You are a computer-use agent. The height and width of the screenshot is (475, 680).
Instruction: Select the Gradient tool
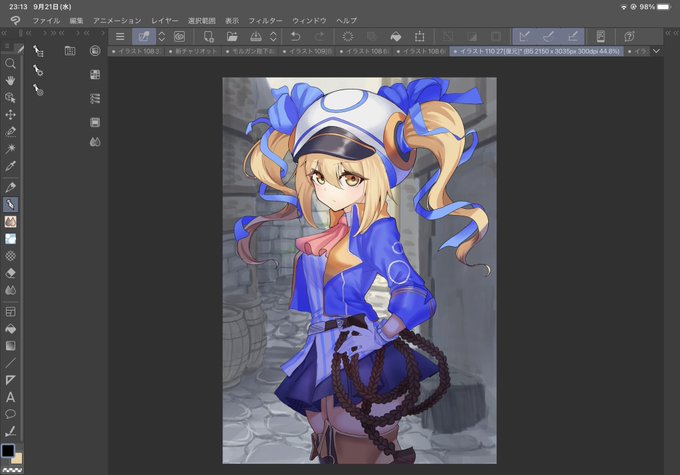[x=10, y=346]
